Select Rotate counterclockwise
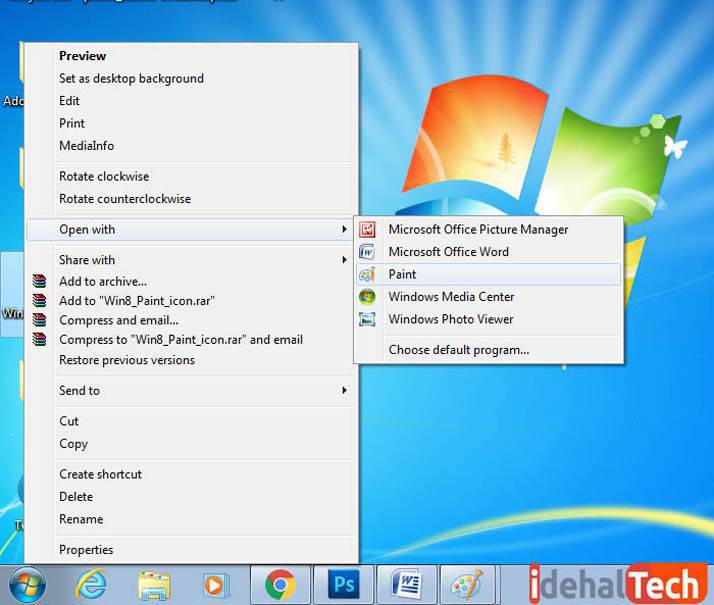The width and height of the screenshot is (714, 605). click(191, 199)
